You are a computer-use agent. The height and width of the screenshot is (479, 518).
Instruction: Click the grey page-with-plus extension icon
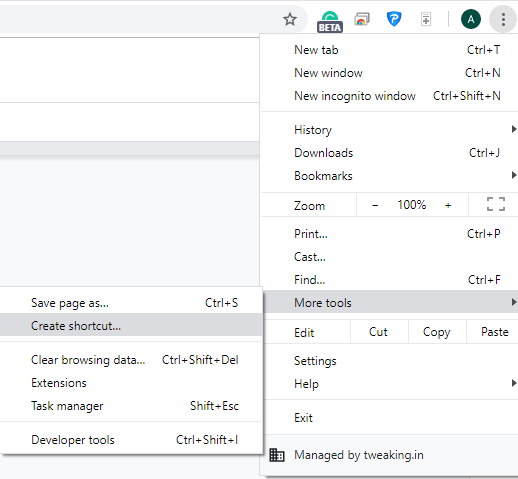[426, 19]
